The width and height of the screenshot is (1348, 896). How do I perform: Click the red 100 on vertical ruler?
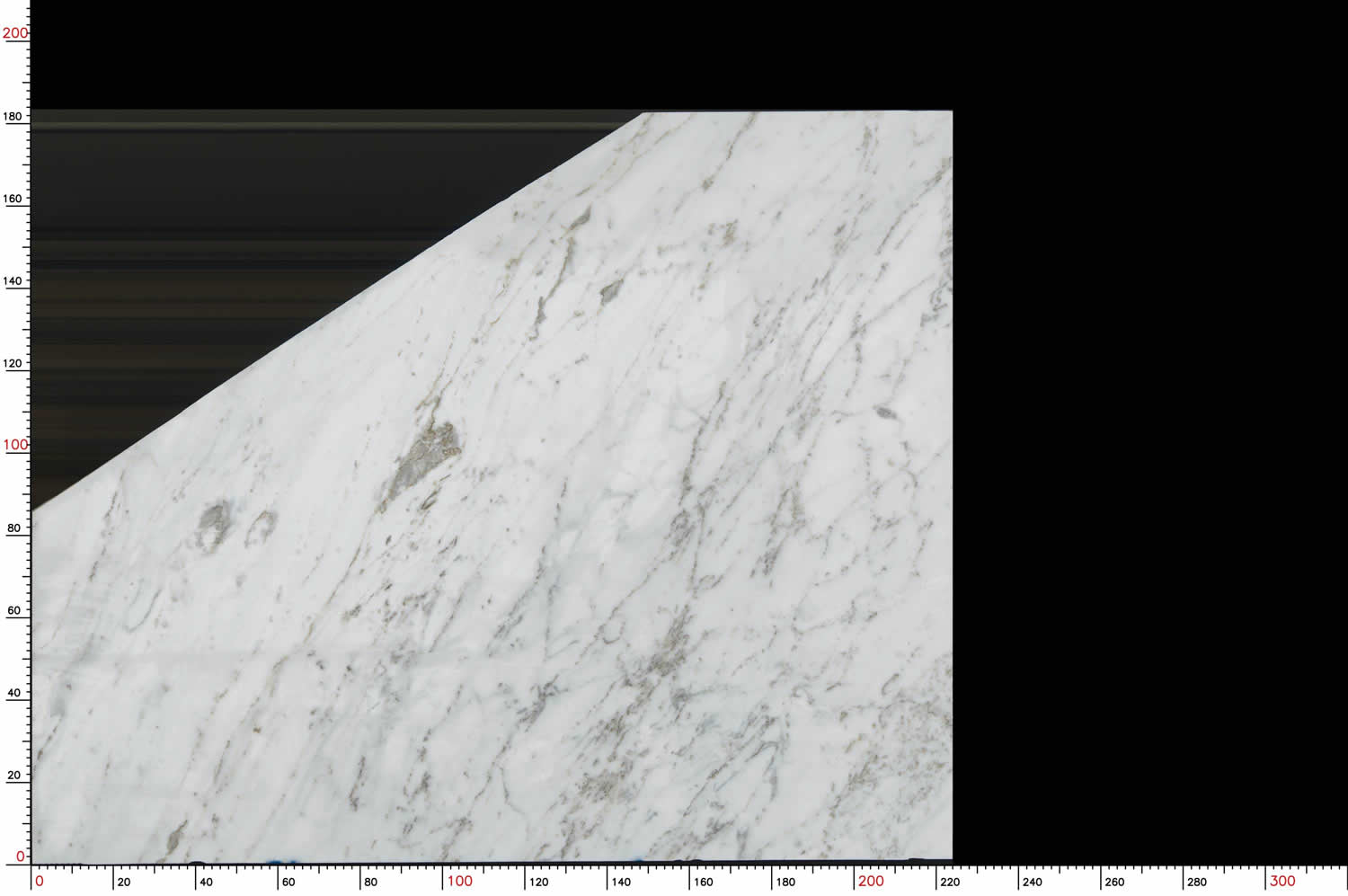[15, 445]
